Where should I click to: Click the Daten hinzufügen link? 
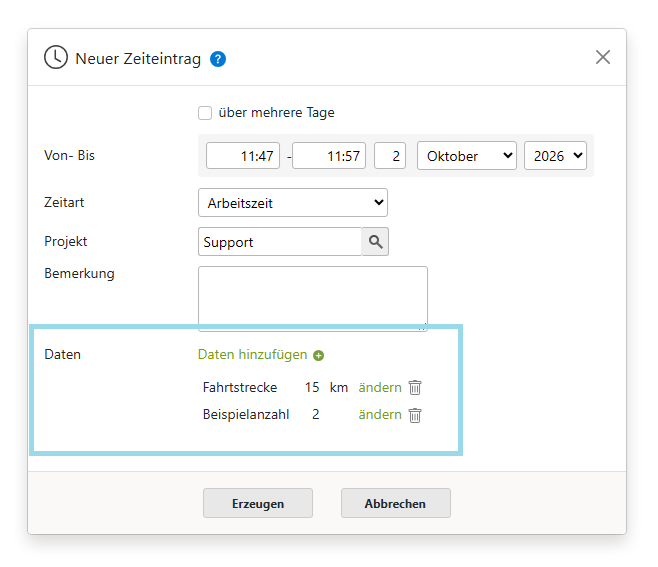coord(252,355)
